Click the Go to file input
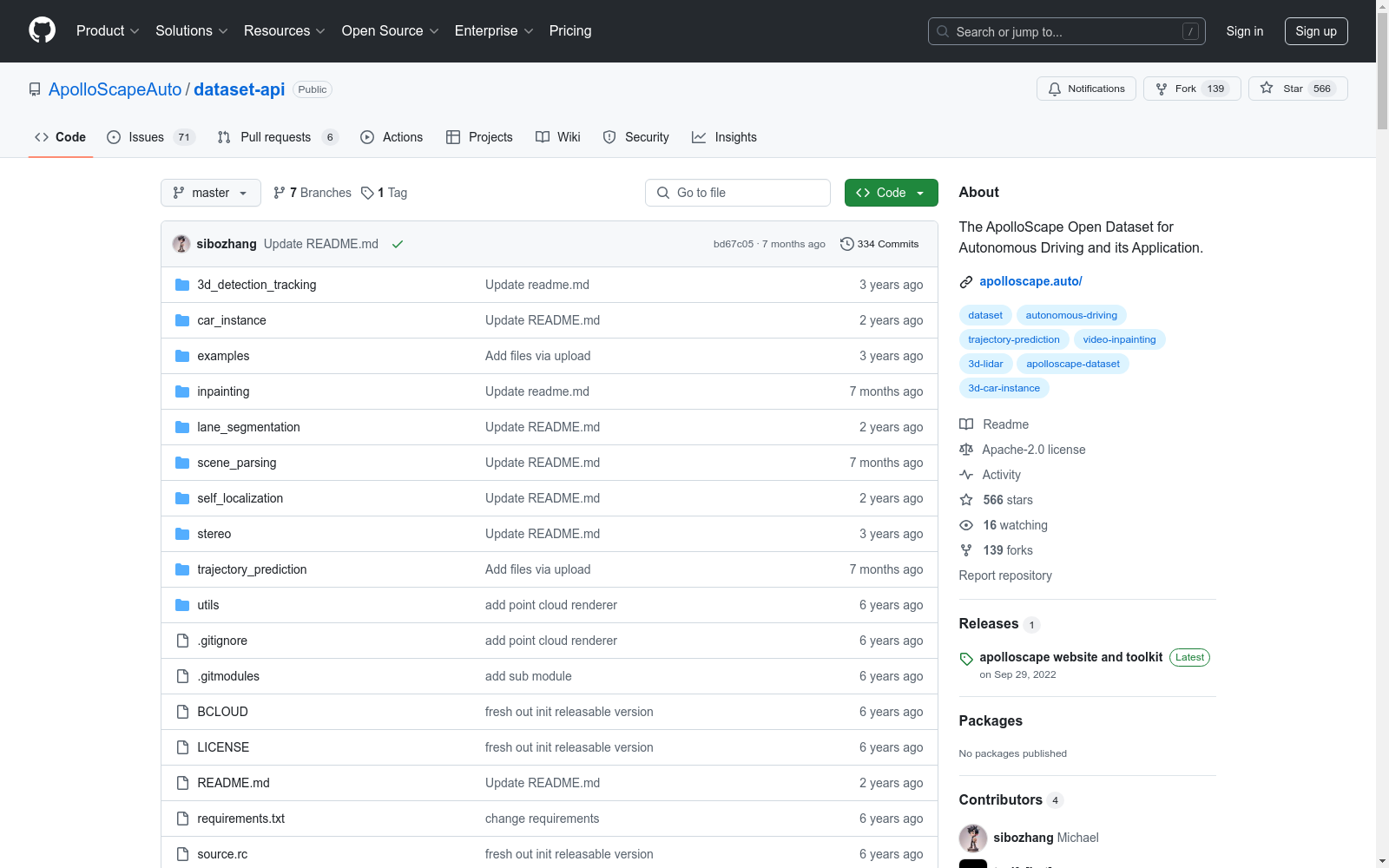 click(738, 193)
